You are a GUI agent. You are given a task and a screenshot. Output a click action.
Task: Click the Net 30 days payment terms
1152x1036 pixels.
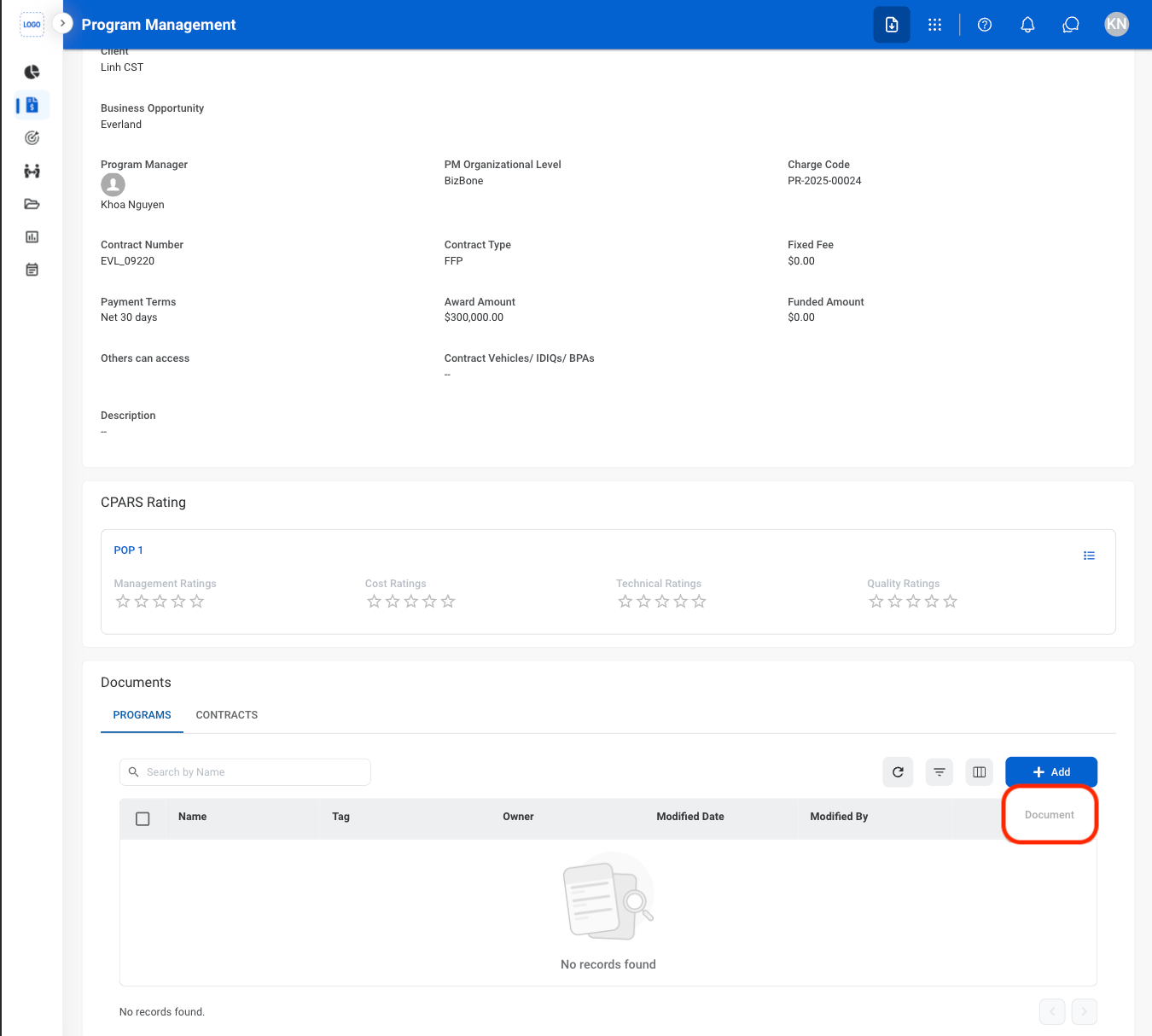point(129,317)
